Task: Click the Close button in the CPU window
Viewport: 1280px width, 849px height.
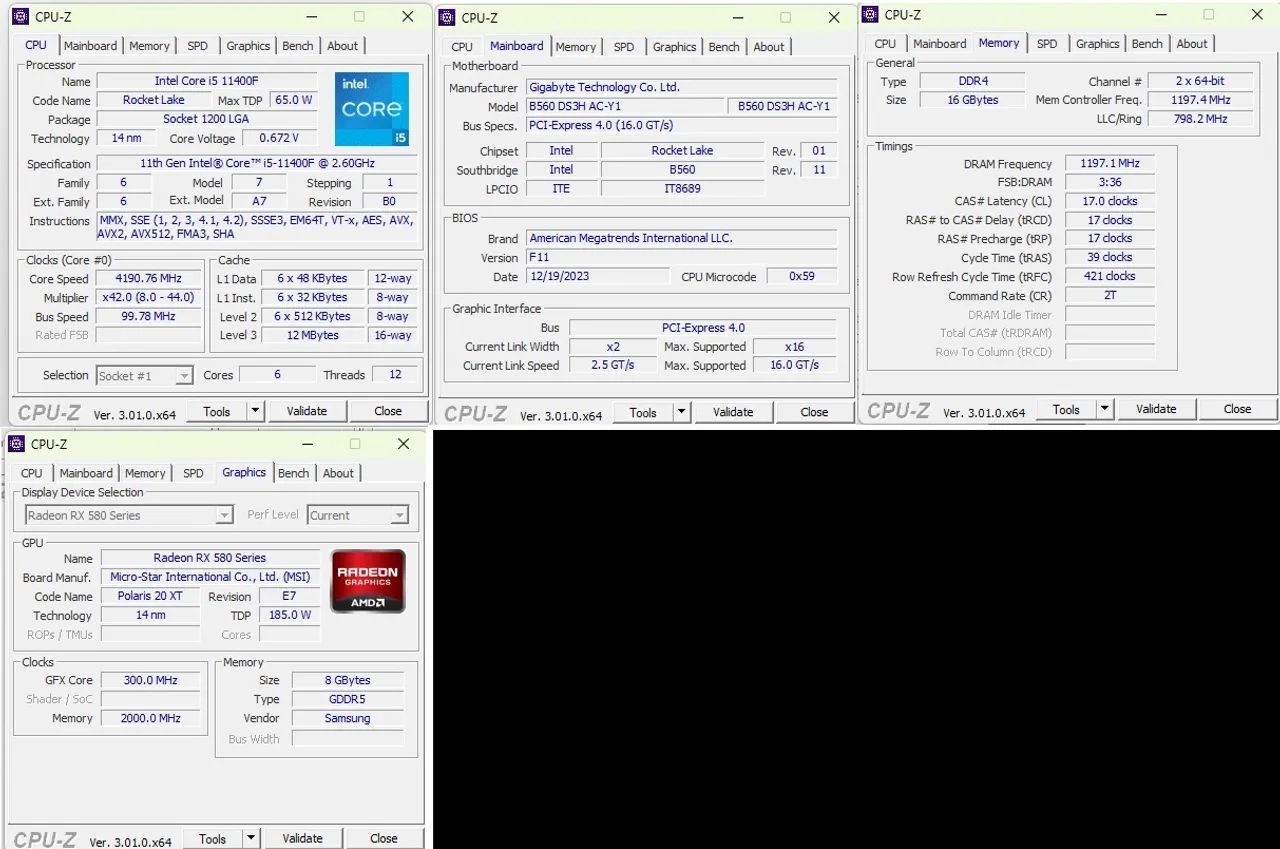Action: point(388,411)
